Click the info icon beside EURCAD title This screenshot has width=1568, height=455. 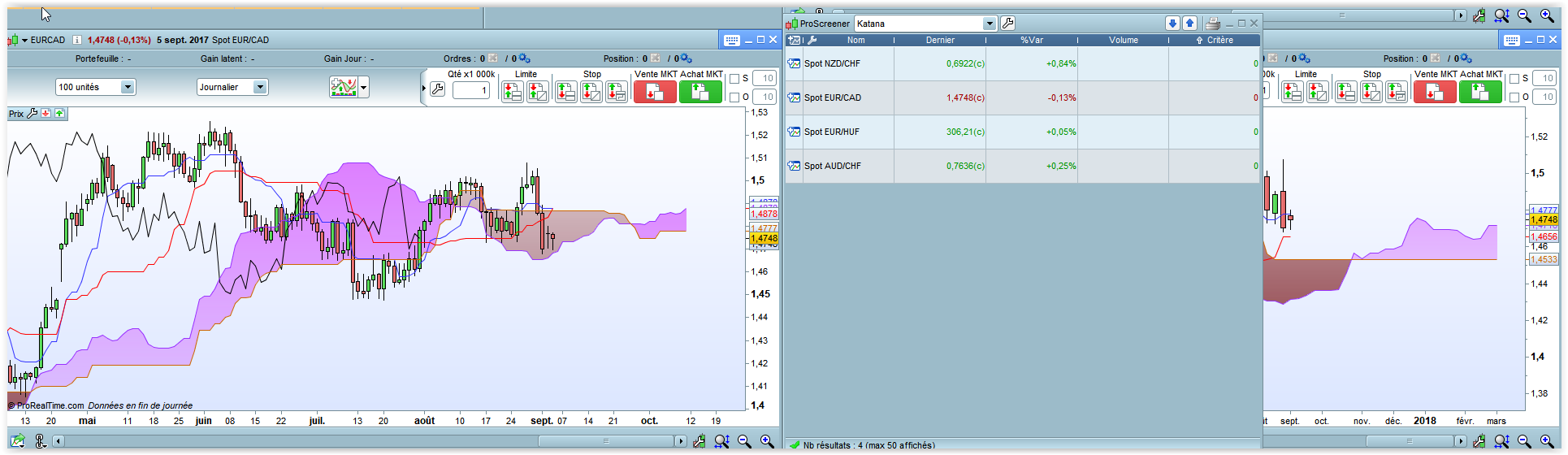pyautogui.click(x=77, y=40)
